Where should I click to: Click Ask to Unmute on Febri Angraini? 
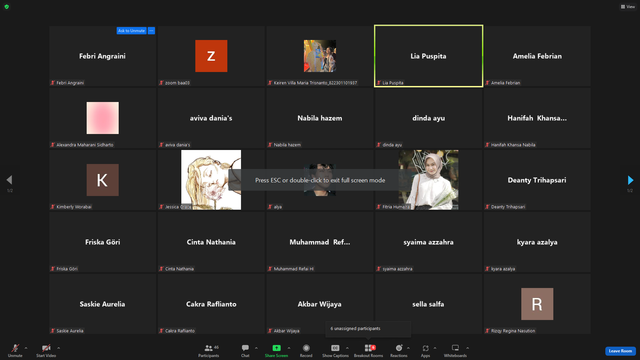(131, 31)
